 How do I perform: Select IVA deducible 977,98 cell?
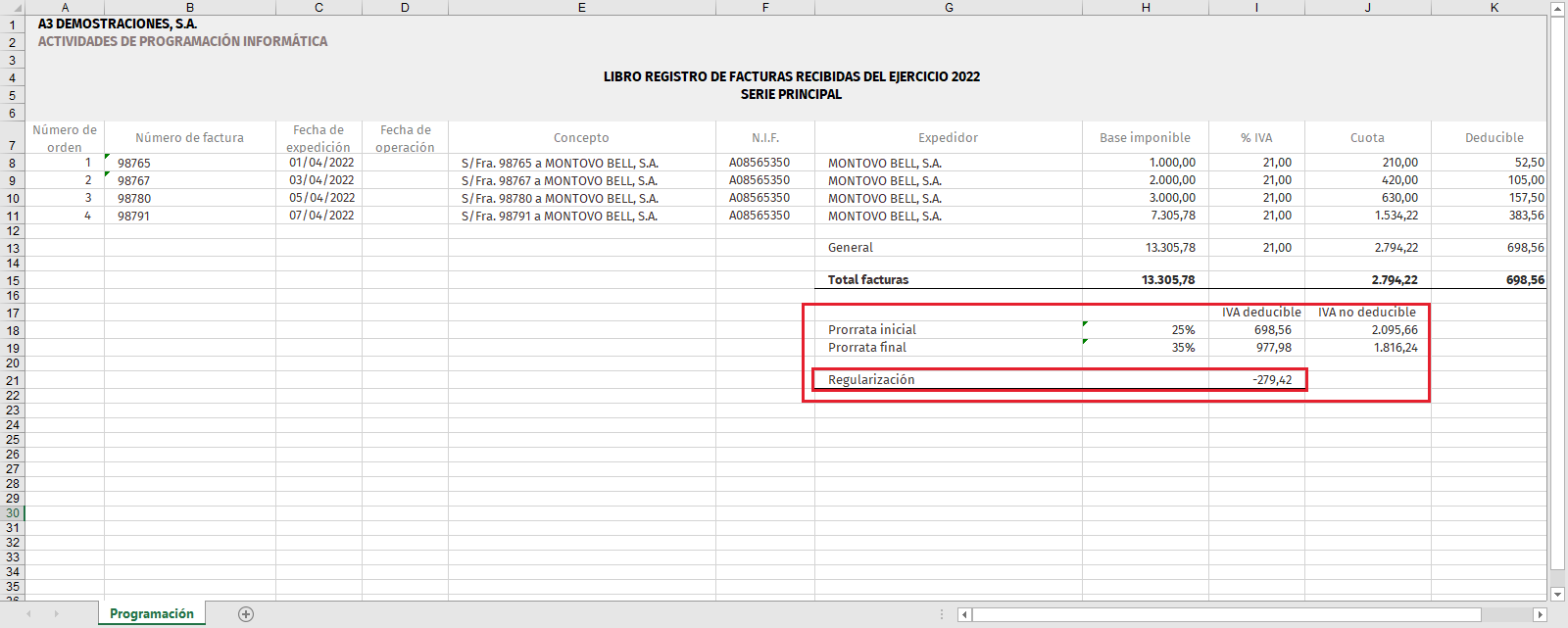click(1256, 348)
